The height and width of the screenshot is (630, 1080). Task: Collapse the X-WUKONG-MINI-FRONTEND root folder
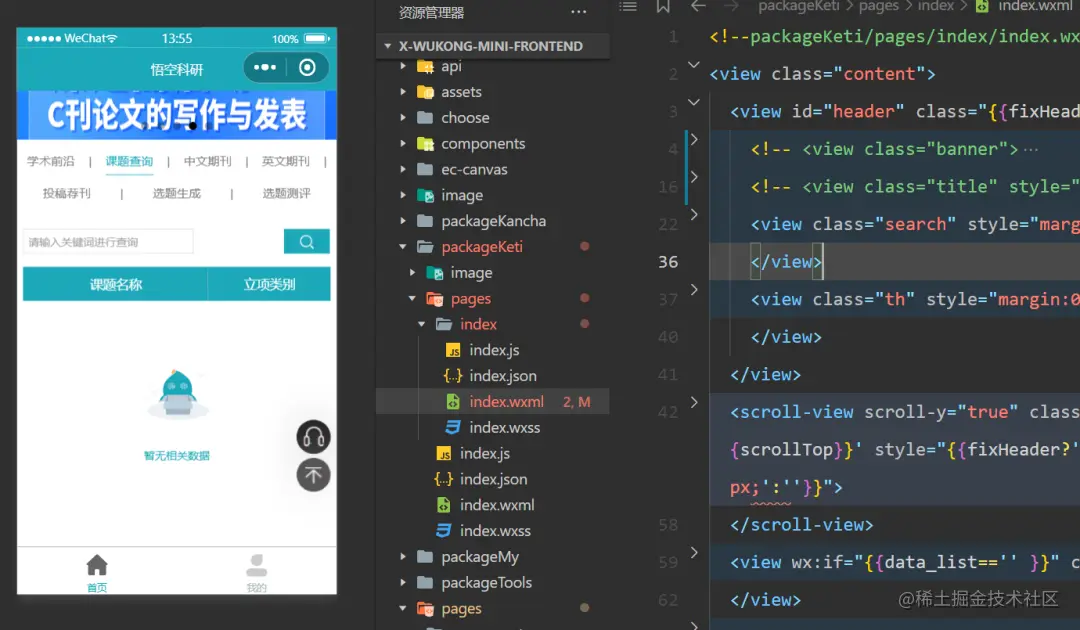pyautogui.click(x=388, y=46)
